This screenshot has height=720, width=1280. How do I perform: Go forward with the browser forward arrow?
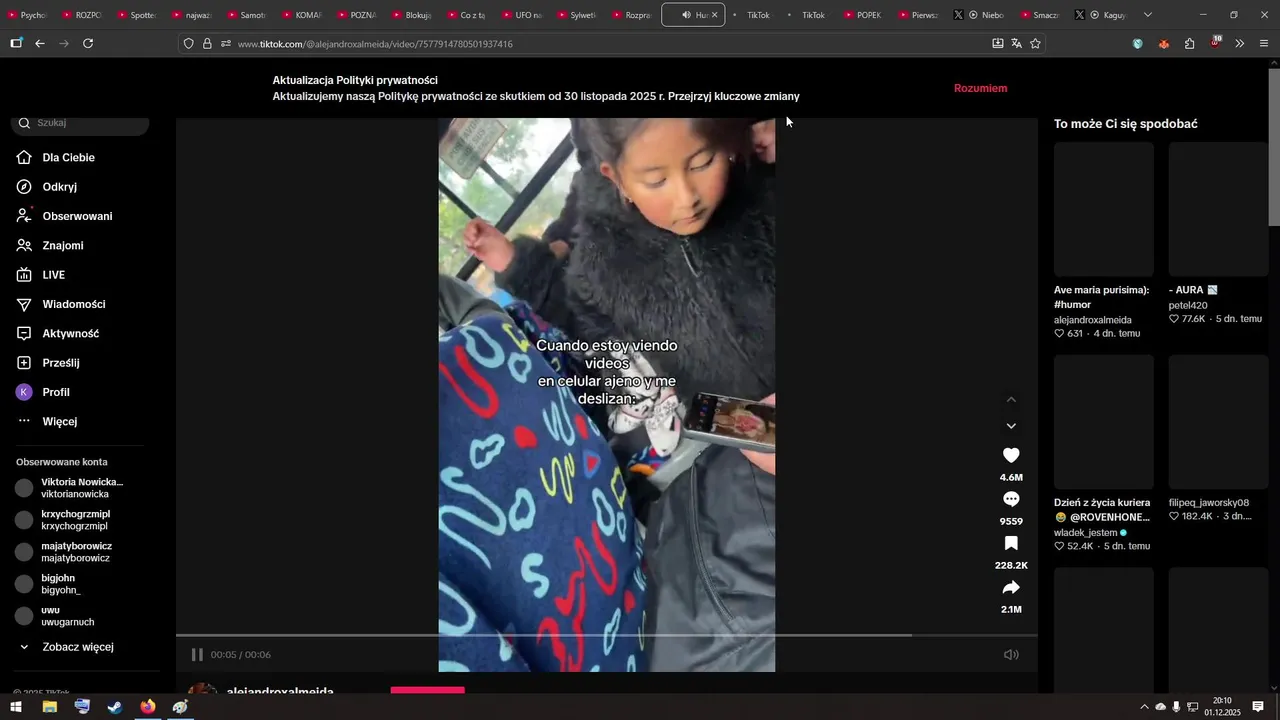click(64, 43)
